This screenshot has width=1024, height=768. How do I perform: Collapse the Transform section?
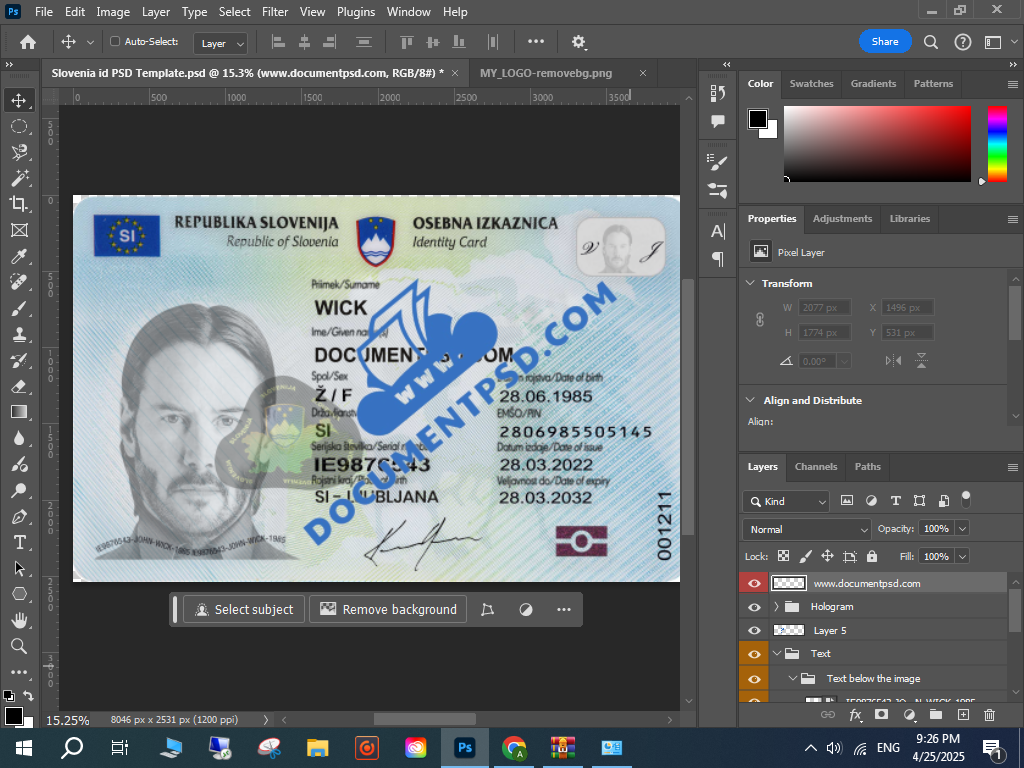tap(750, 283)
